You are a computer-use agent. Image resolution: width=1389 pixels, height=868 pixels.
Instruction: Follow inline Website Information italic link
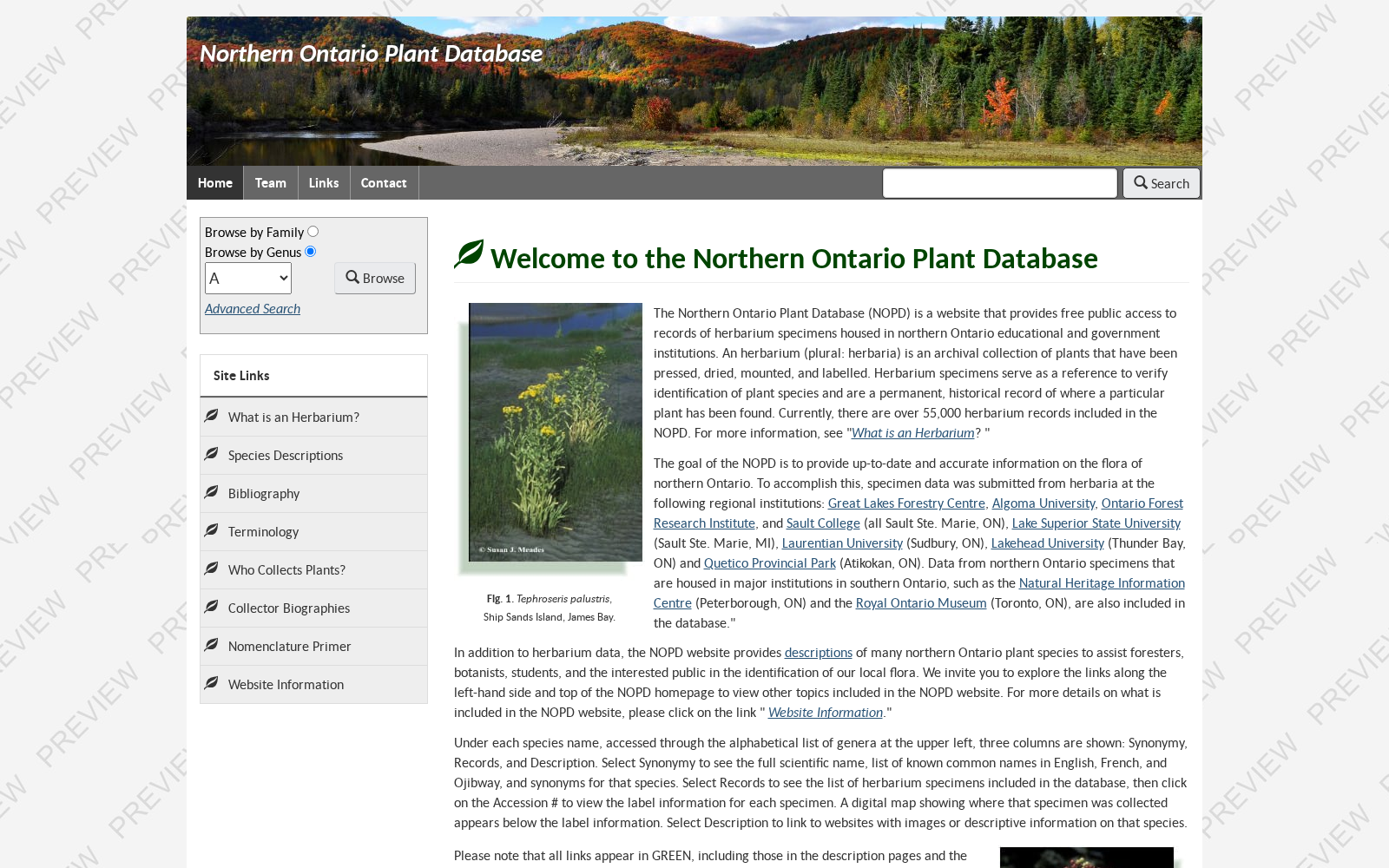tap(826, 713)
